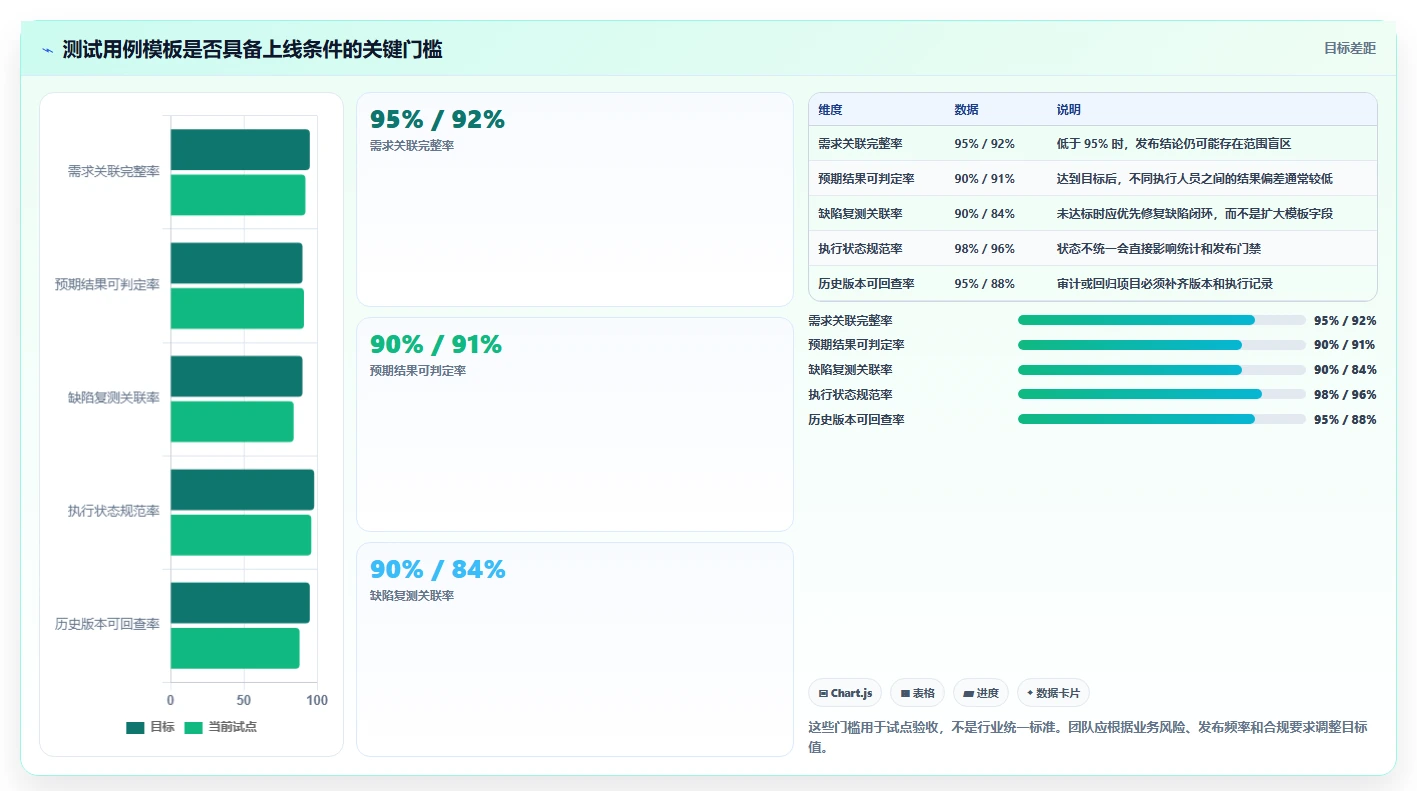Viewport: 1417px width, 791px height.
Task: Click the 说明 table column header
Action: coord(1068,110)
